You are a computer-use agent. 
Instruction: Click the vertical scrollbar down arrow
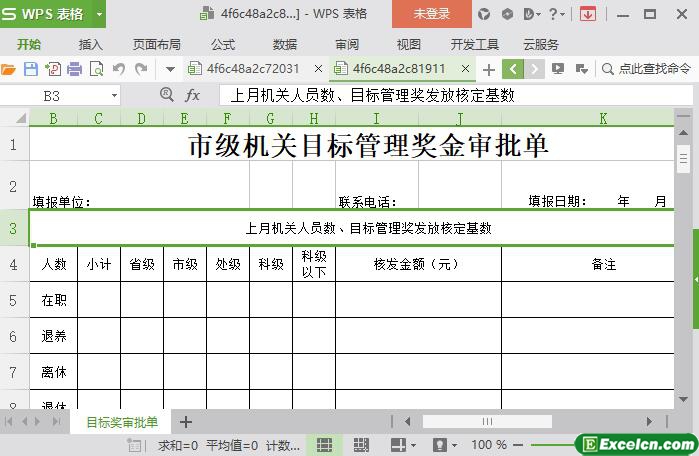click(x=683, y=399)
